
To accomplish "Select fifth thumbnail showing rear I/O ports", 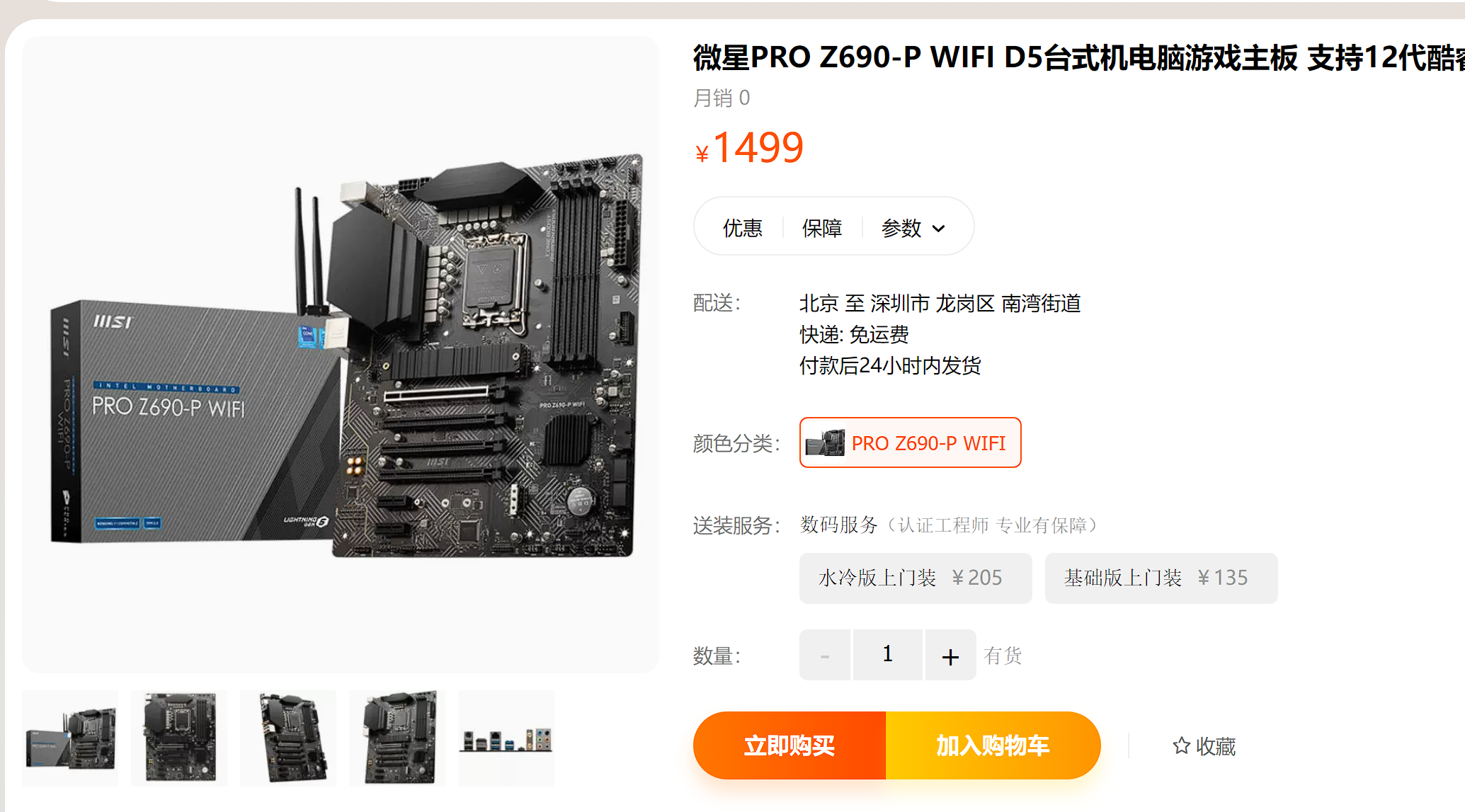I will pos(506,738).
